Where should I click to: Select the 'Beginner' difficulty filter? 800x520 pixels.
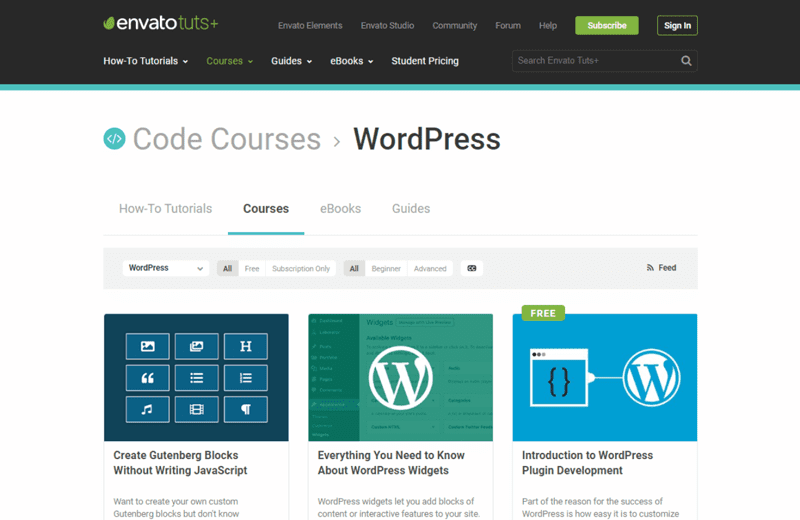coord(386,268)
